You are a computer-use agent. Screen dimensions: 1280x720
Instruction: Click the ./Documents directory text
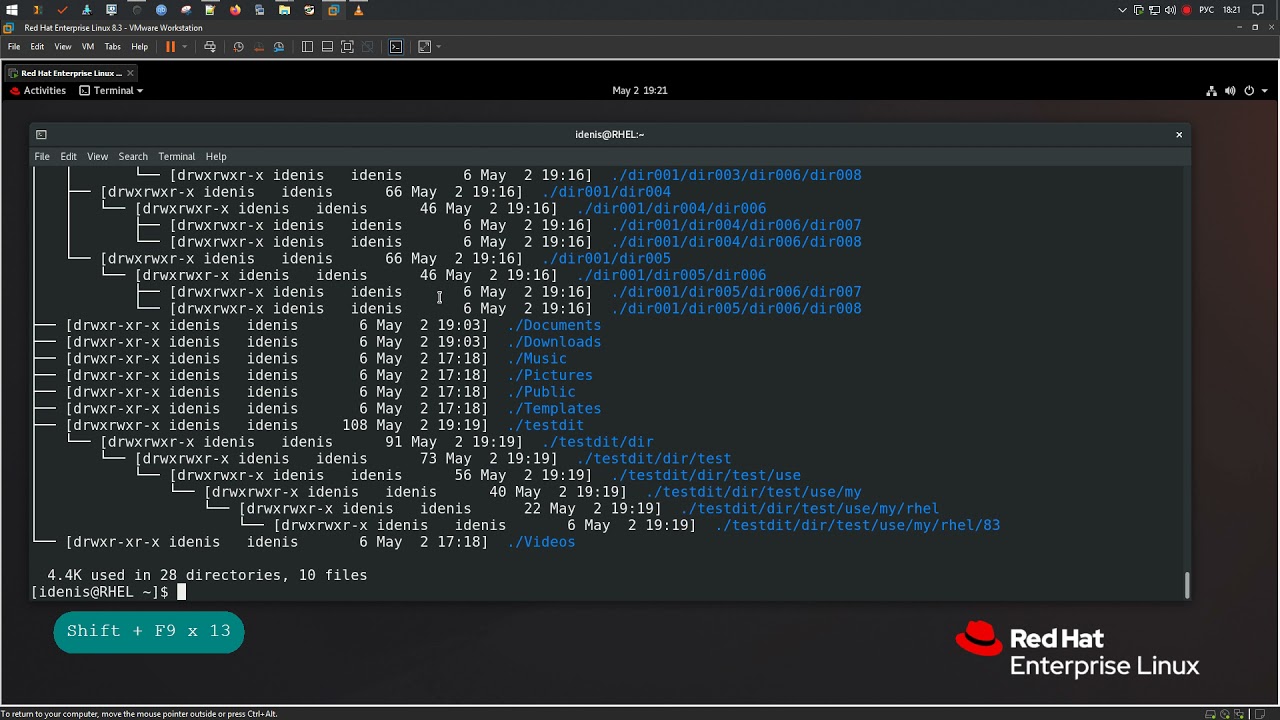pos(554,325)
